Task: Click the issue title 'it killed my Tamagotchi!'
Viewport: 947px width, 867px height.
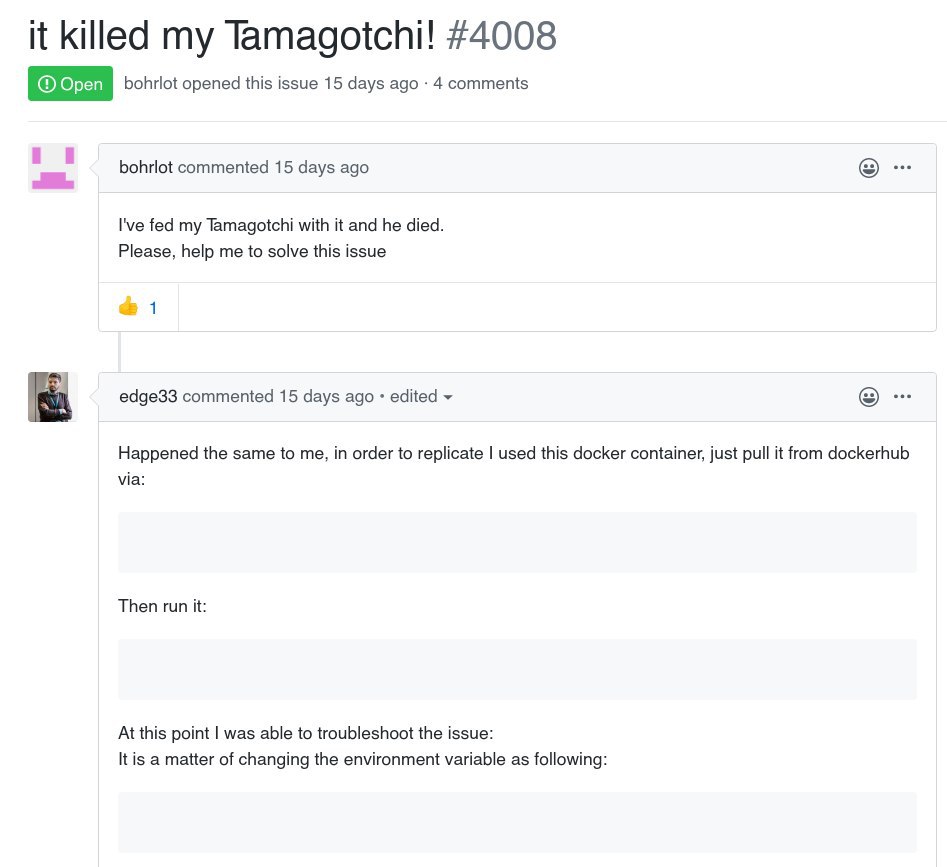Action: point(232,36)
